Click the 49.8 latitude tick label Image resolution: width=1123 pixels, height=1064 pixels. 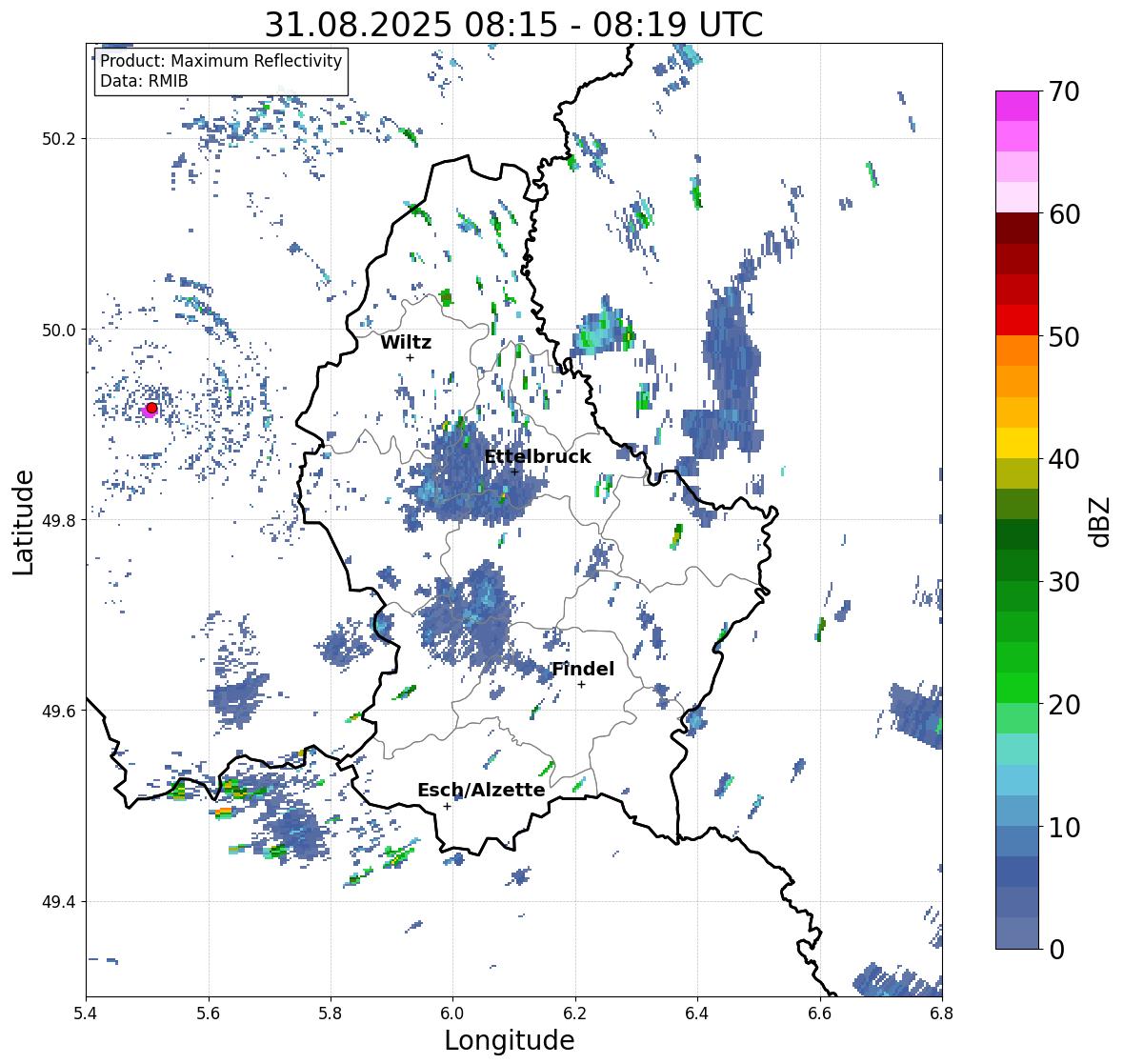click(x=59, y=520)
